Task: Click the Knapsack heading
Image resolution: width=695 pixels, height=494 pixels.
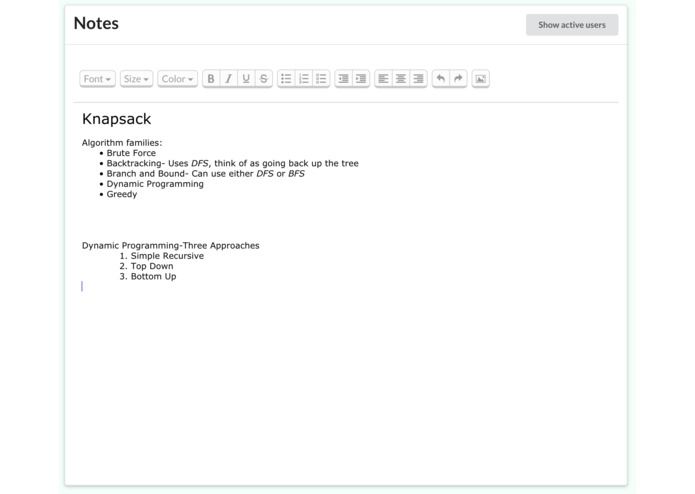Action: coord(117,119)
